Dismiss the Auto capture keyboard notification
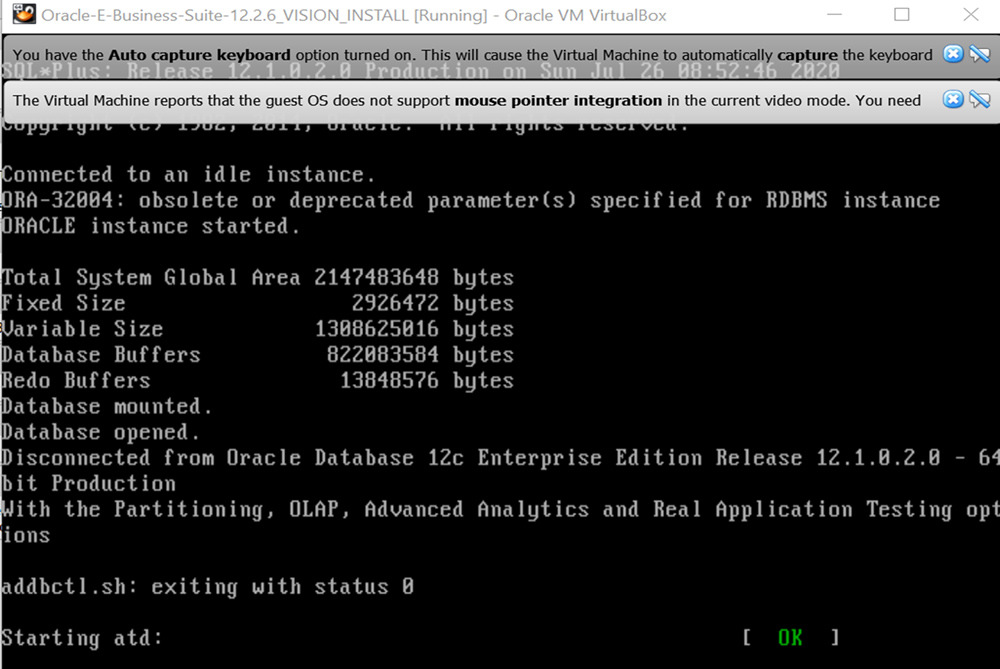Viewport: 1000px width, 669px height. pyautogui.click(x=953, y=54)
